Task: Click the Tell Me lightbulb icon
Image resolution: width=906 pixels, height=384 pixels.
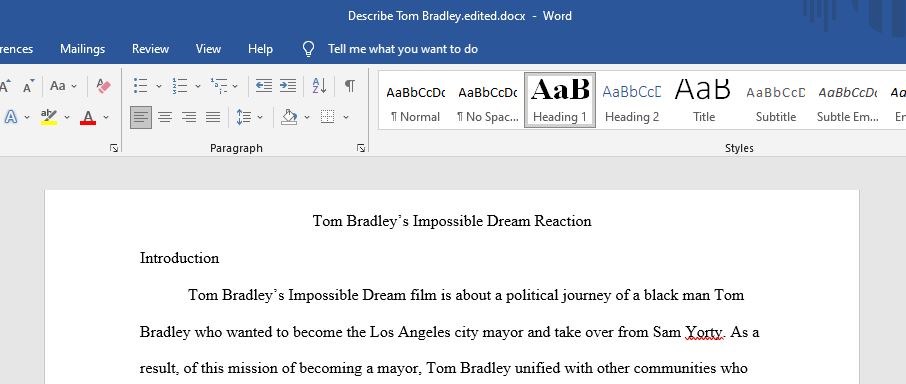Action: point(309,49)
